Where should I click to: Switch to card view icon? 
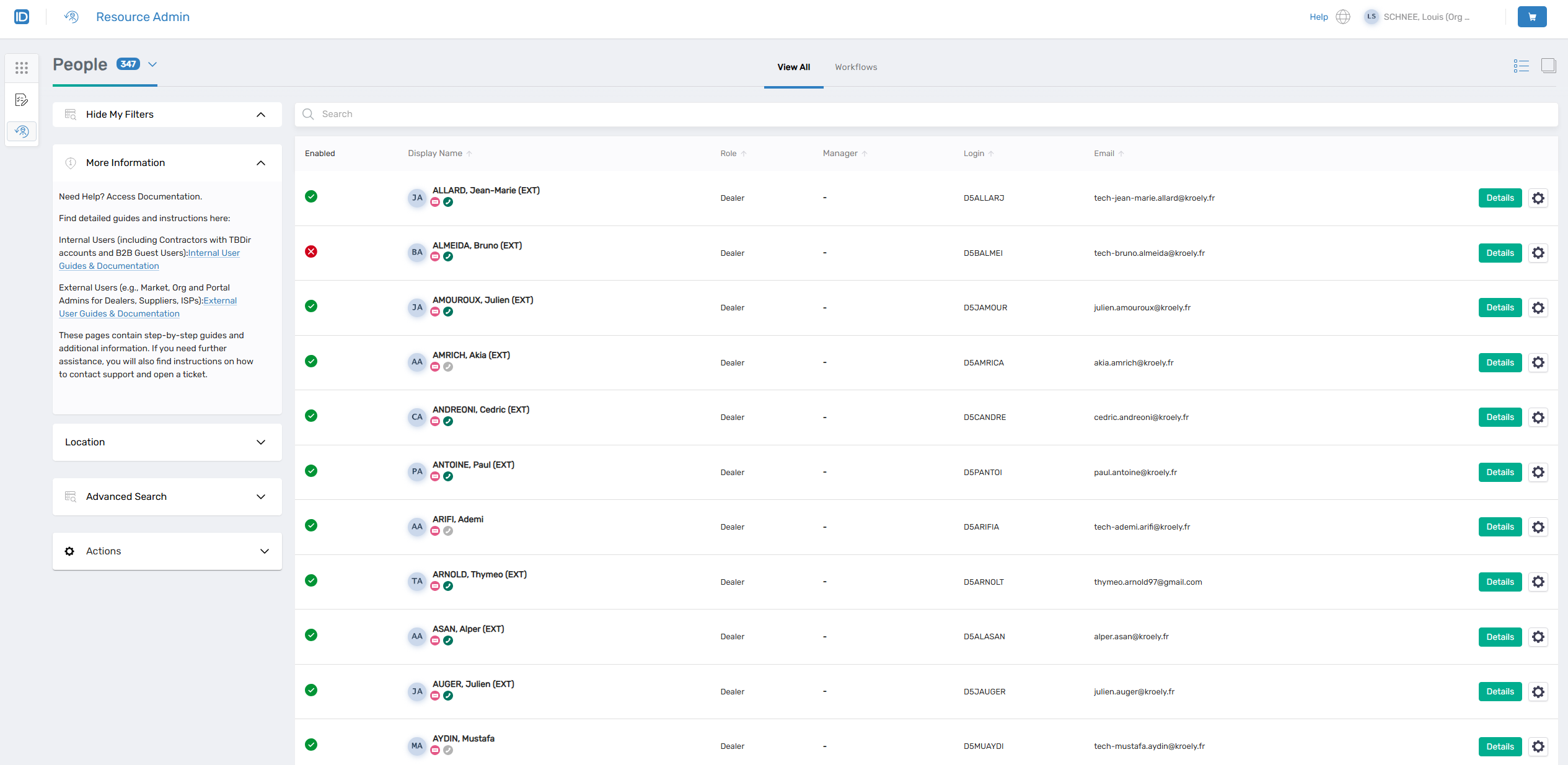1548,66
